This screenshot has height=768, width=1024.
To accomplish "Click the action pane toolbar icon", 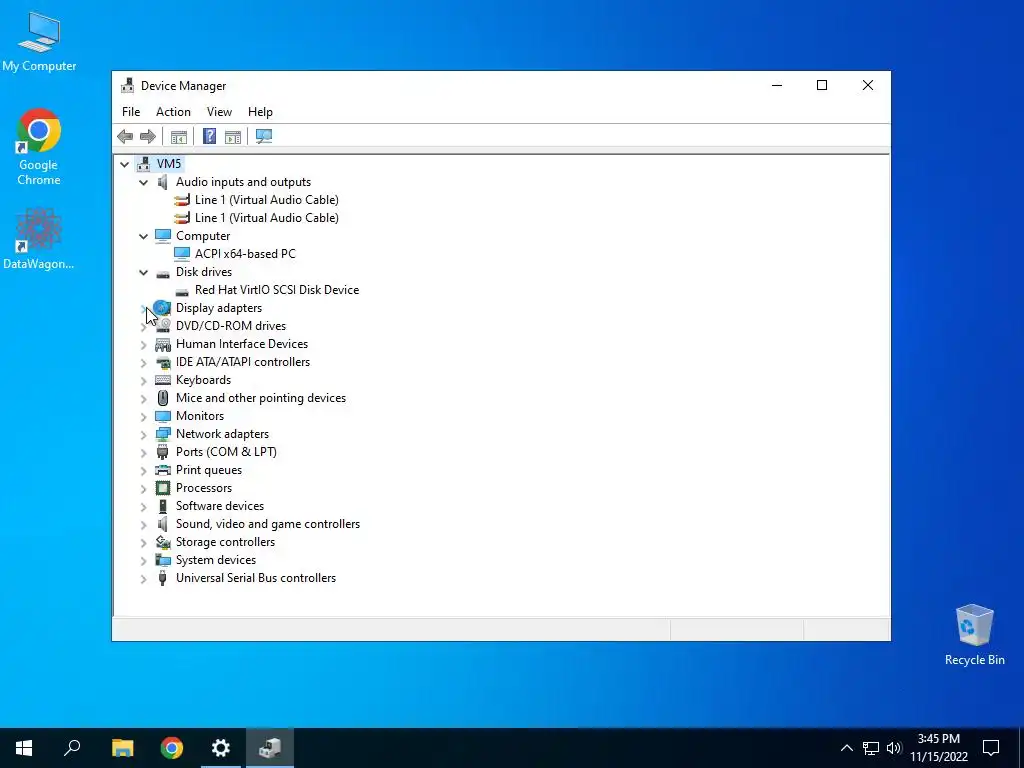I will pyautogui.click(x=232, y=136).
